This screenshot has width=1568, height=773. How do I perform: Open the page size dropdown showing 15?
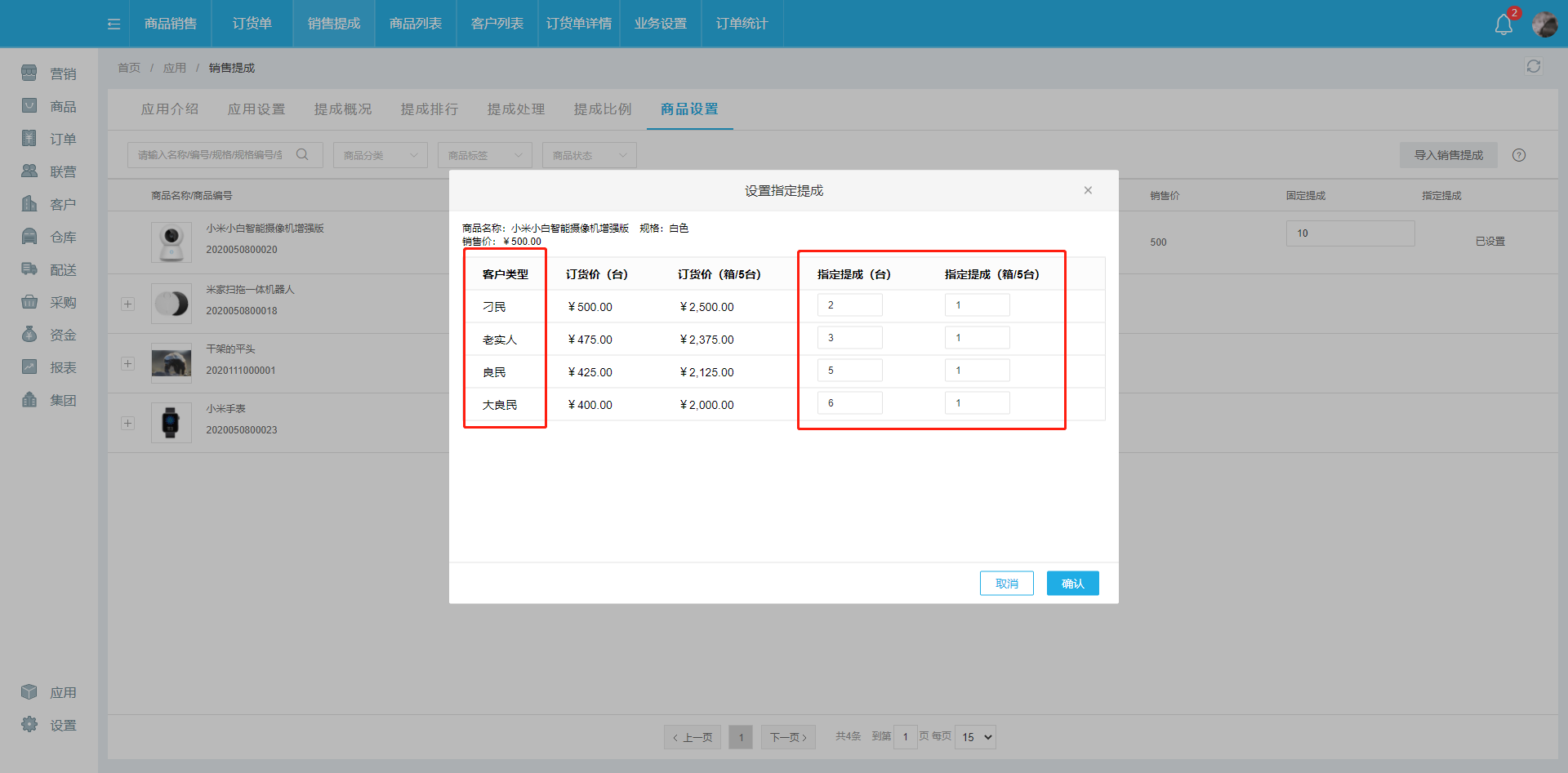[974, 737]
